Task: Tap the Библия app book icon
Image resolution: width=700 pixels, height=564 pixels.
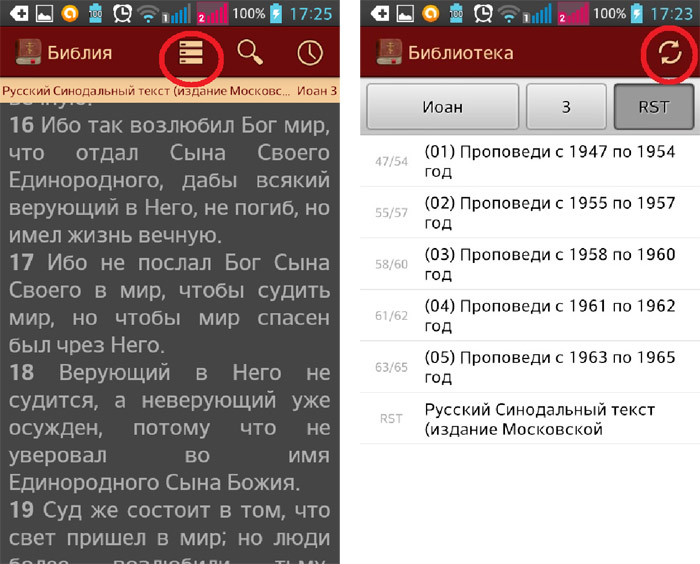Action: (x=27, y=53)
